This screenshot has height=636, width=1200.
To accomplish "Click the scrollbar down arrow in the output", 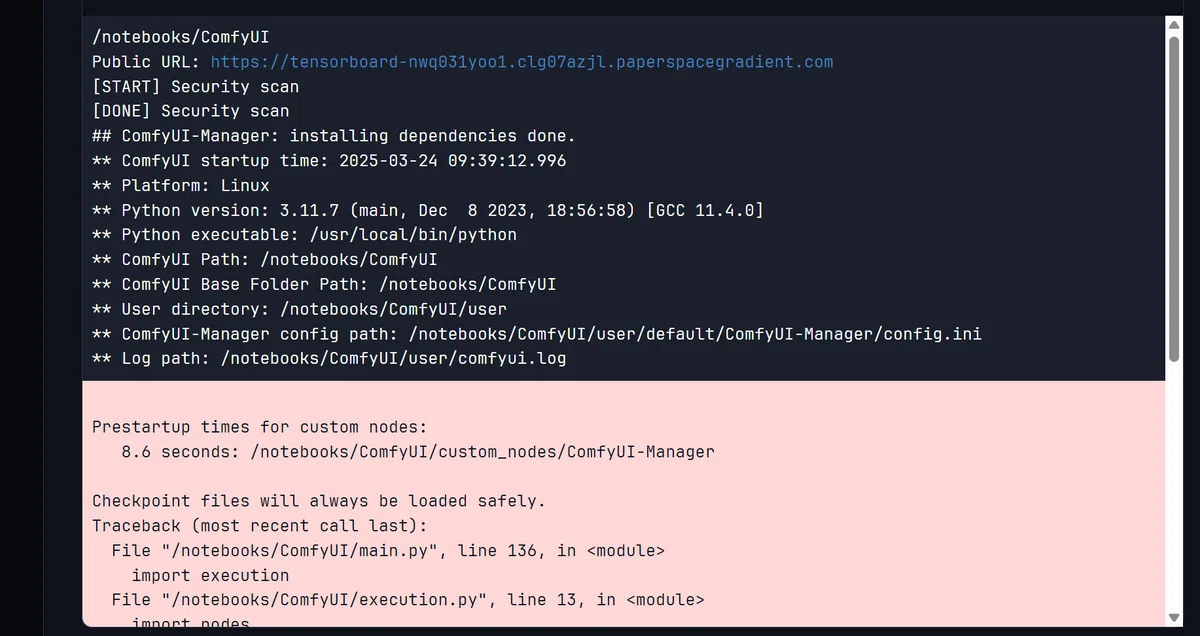I will [1174, 617].
